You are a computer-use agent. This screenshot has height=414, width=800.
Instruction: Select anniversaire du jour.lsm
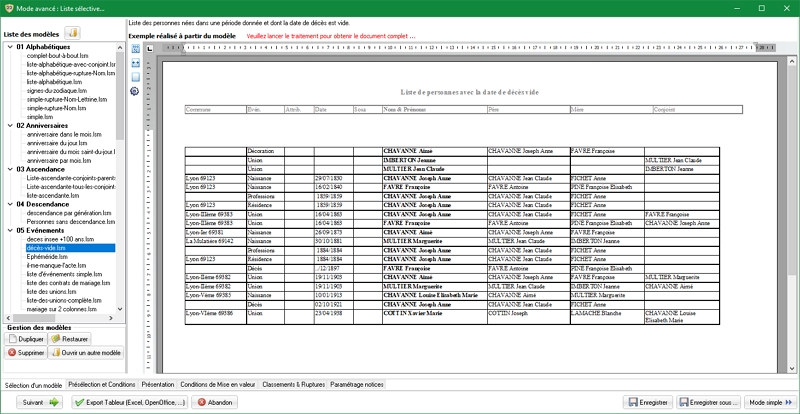[57, 143]
